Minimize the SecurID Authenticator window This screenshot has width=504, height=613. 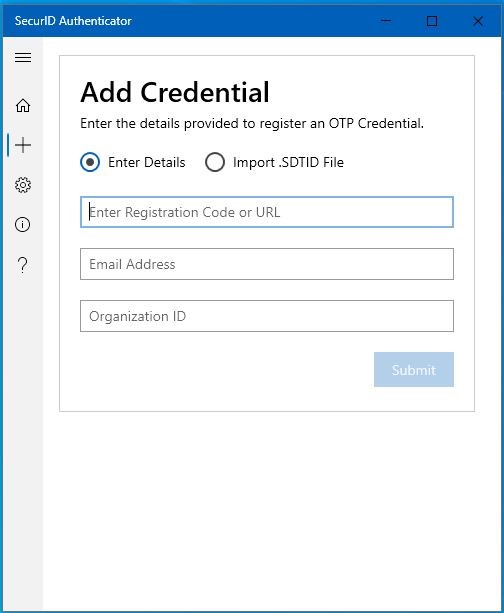(x=386, y=21)
